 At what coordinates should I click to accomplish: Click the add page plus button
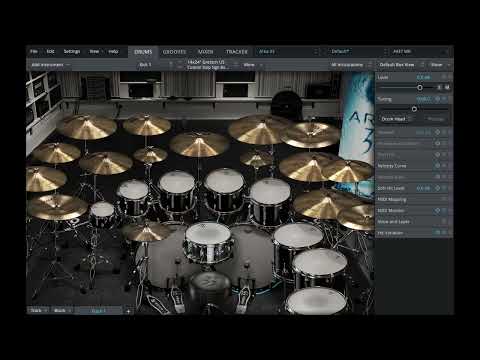tap(128, 311)
